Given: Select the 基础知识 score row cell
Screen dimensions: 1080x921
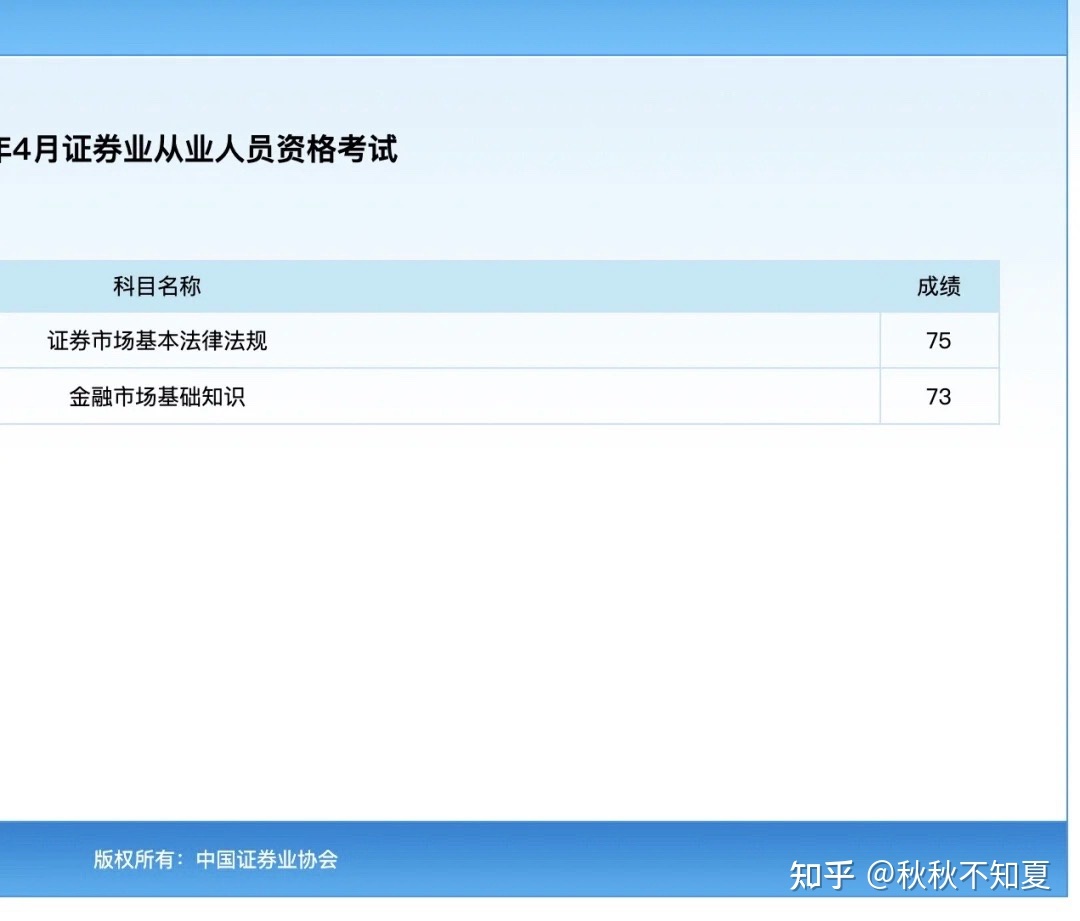Looking at the screenshot, I should point(938,397).
